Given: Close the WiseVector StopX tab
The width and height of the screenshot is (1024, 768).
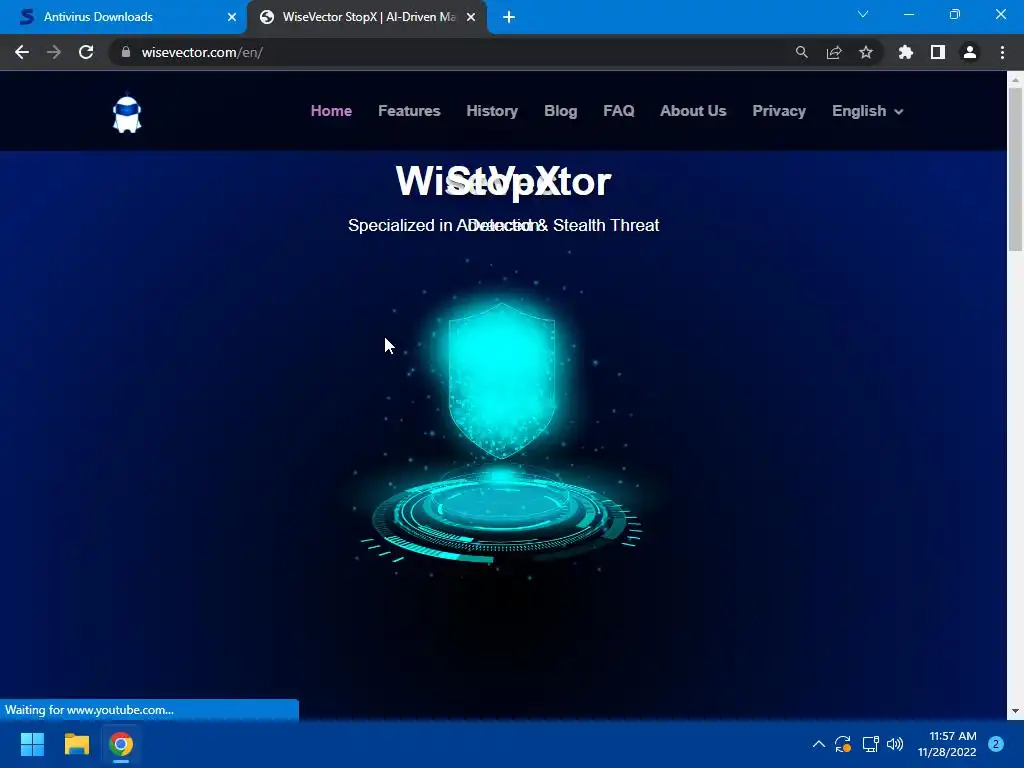Looking at the screenshot, I should point(471,17).
